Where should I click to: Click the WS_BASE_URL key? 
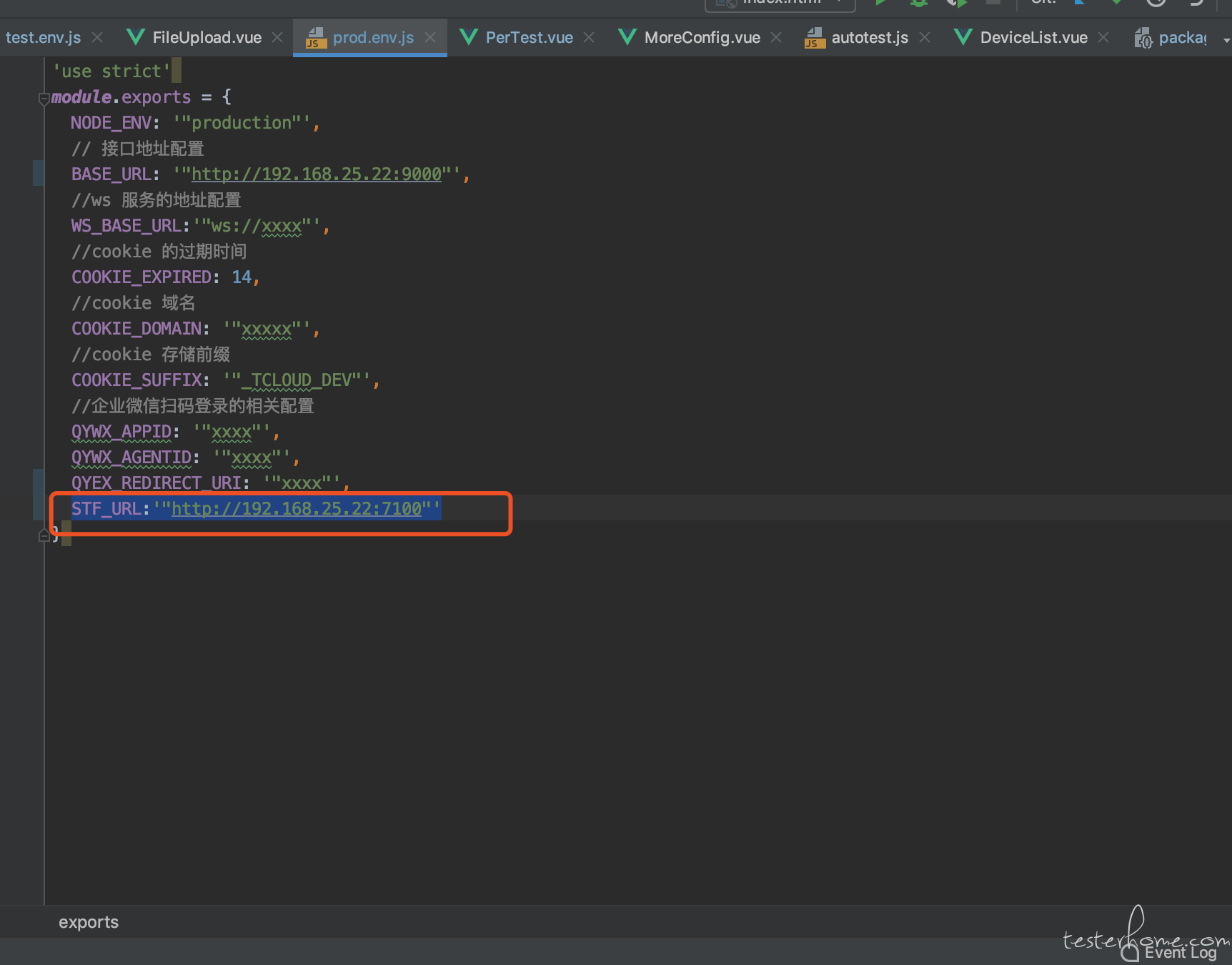[x=126, y=226]
